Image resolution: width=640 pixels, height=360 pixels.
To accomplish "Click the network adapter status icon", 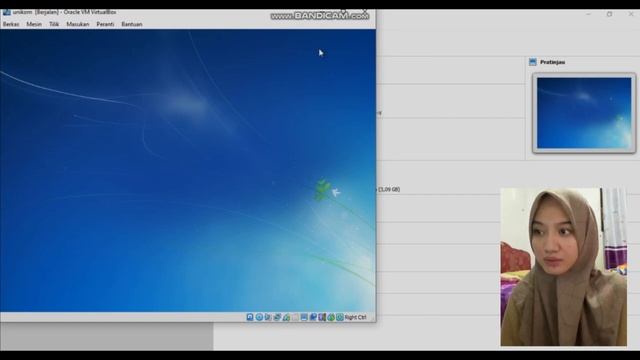I will pyautogui.click(x=277, y=317).
